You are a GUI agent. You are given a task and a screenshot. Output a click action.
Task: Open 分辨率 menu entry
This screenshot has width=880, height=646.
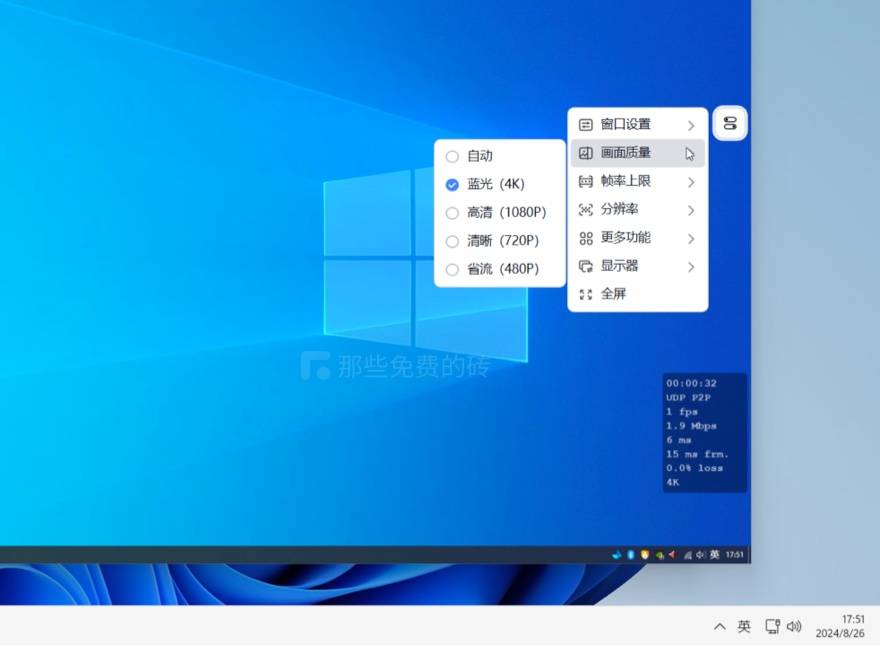coord(638,209)
